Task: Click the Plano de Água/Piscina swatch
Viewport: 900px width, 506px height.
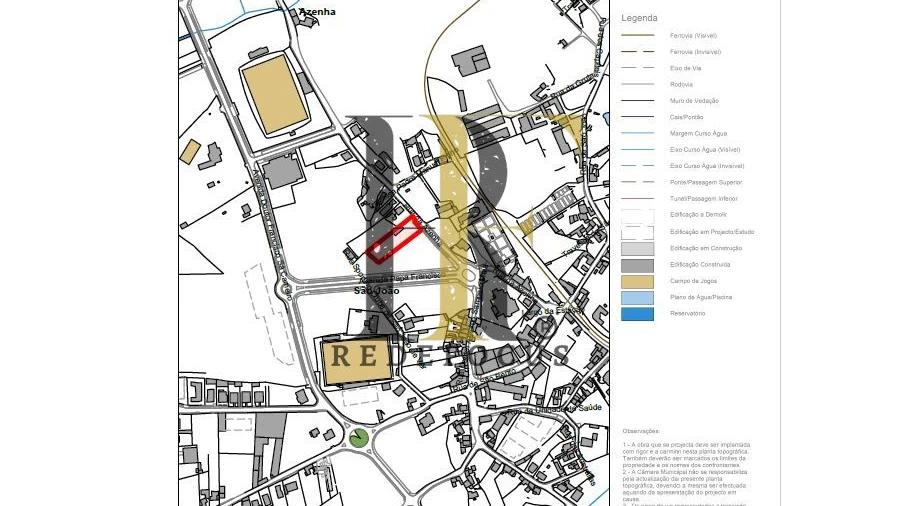Action: (x=637, y=298)
